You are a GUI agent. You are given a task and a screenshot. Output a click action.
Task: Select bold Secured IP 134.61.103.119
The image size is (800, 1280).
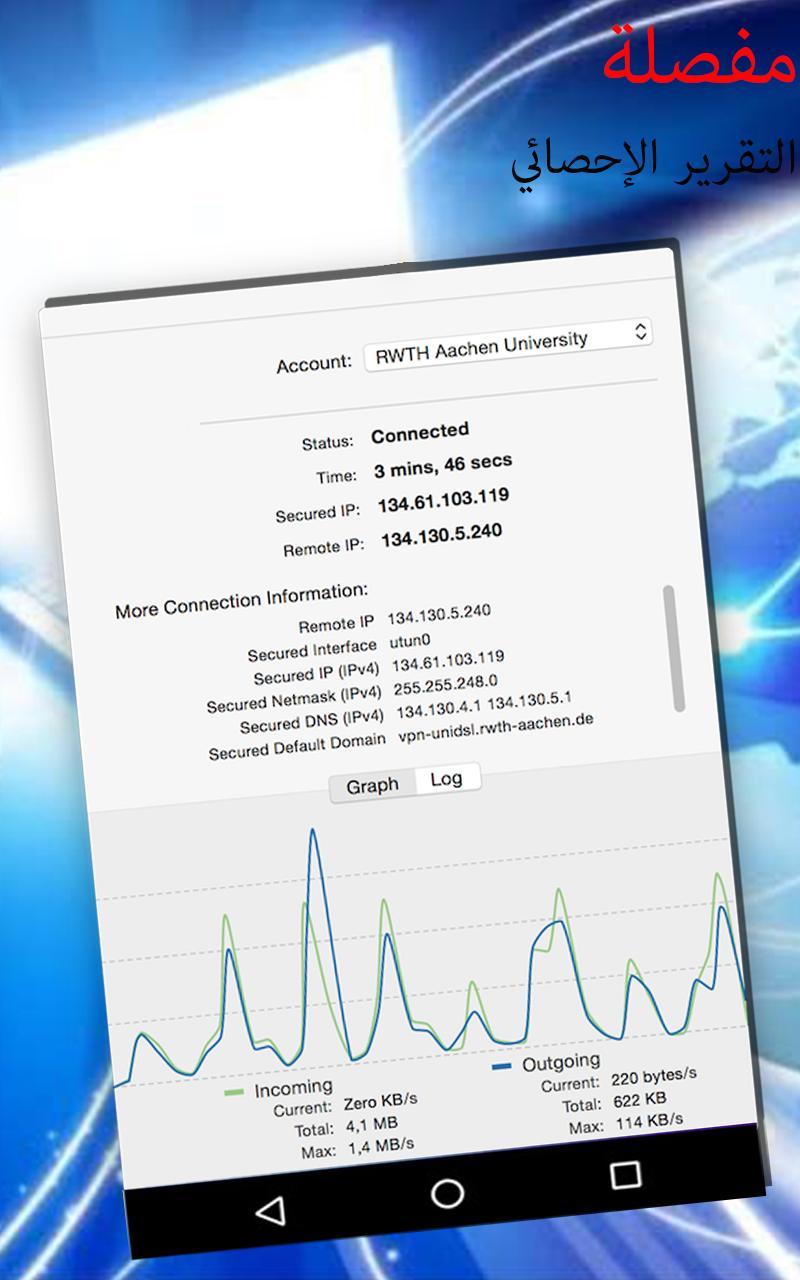coord(443,500)
